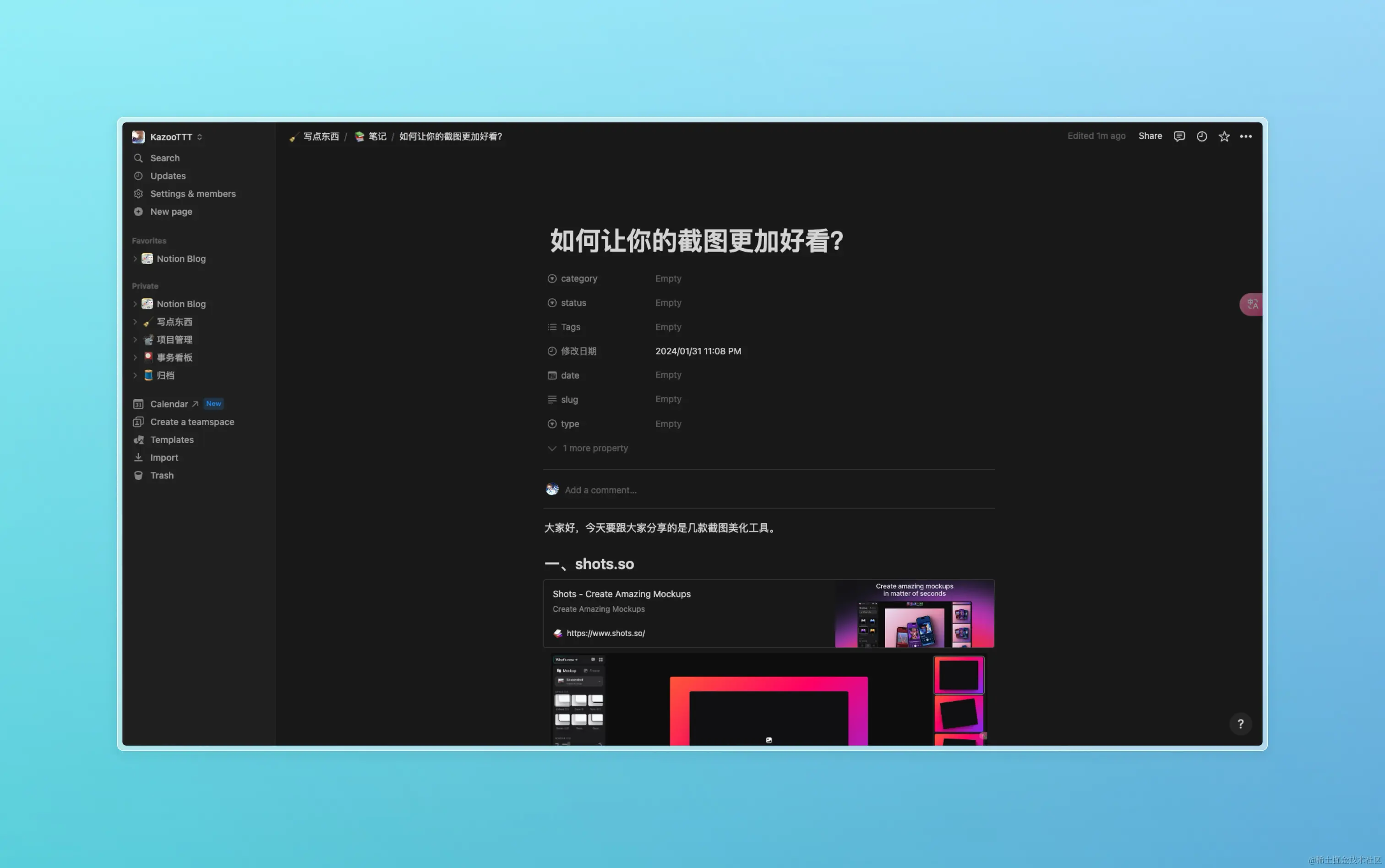Star this page as favorite
Image resolution: width=1385 pixels, height=868 pixels.
[1224, 136]
